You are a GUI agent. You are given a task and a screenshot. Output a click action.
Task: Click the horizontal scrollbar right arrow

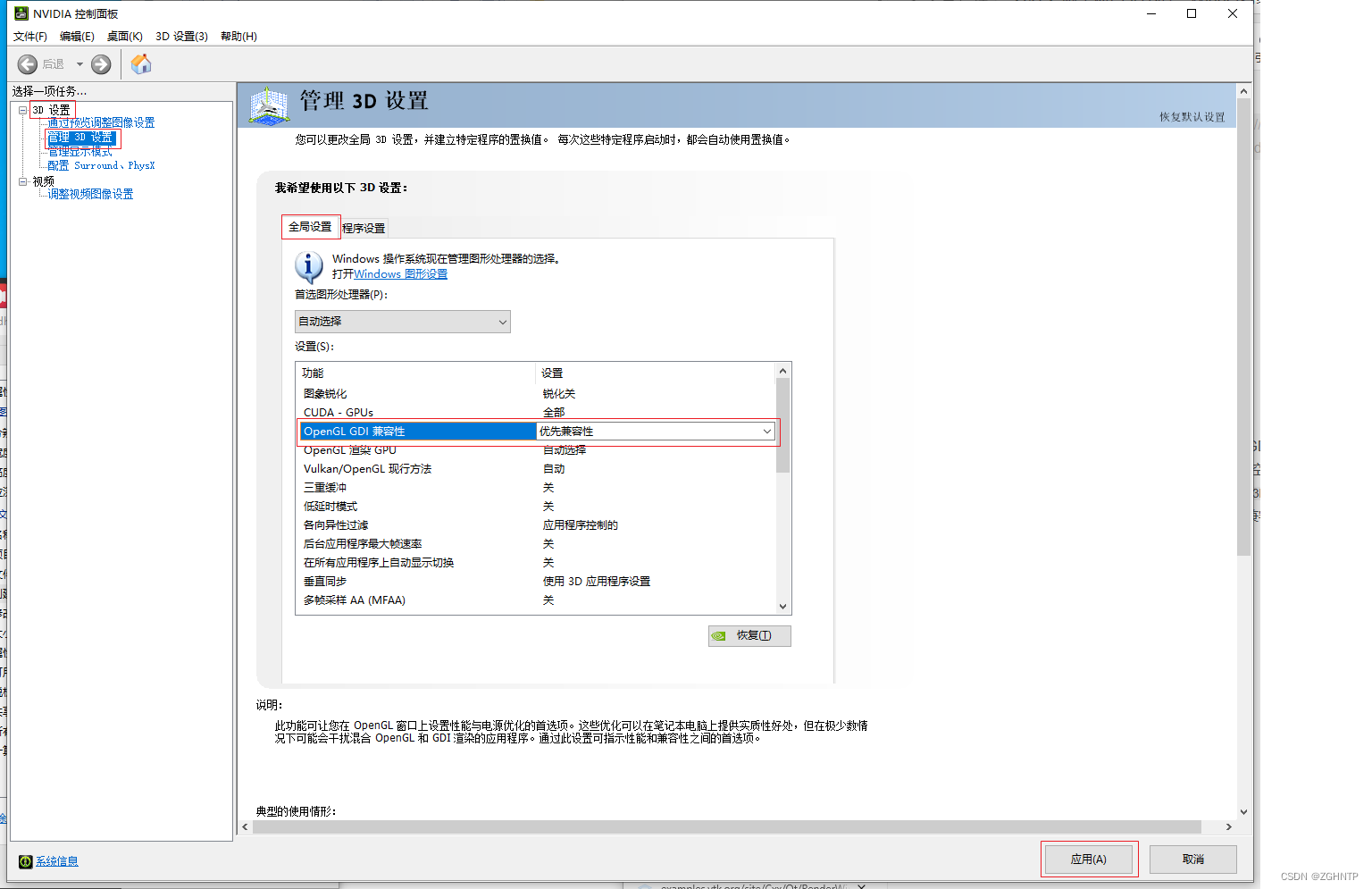pos(1229,827)
